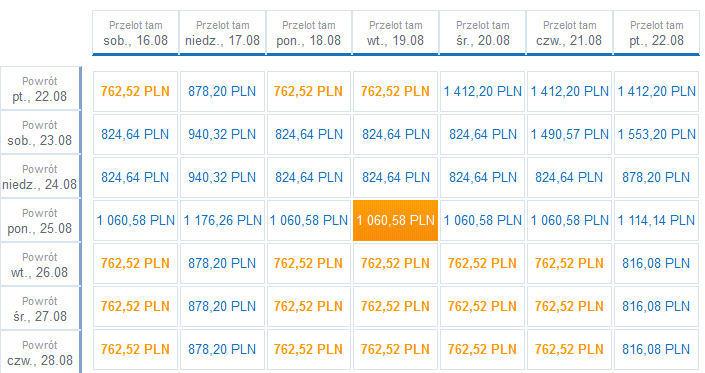Open outbound column header pt., 22.08
The height and width of the screenshot is (373, 705).
[656, 33]
